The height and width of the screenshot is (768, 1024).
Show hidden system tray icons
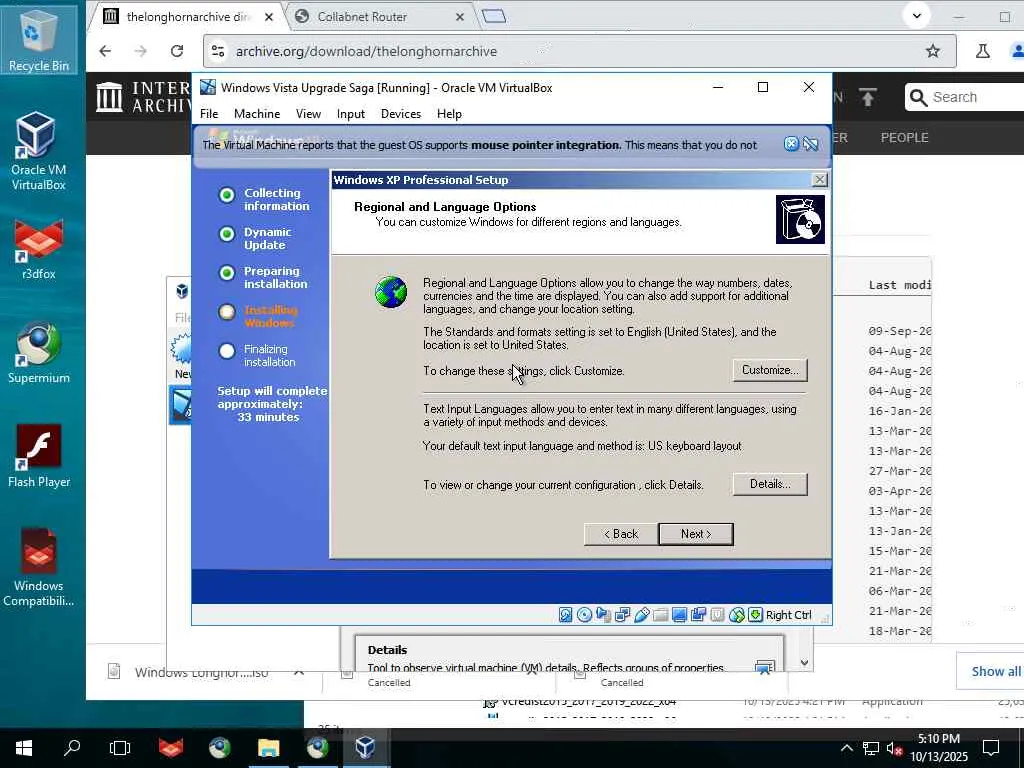[x=846, y=748]
